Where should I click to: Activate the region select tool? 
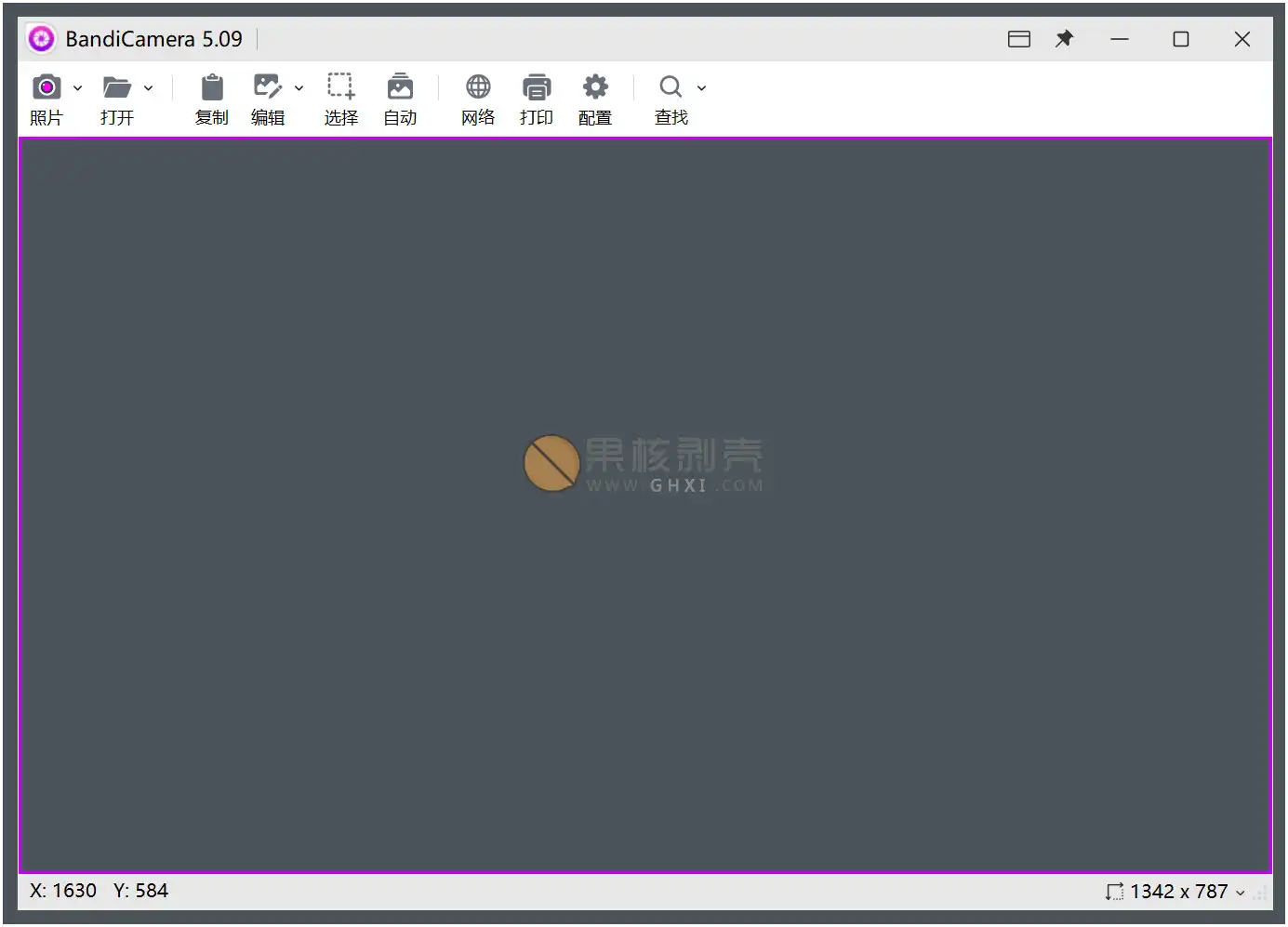[x=340, y=87]
